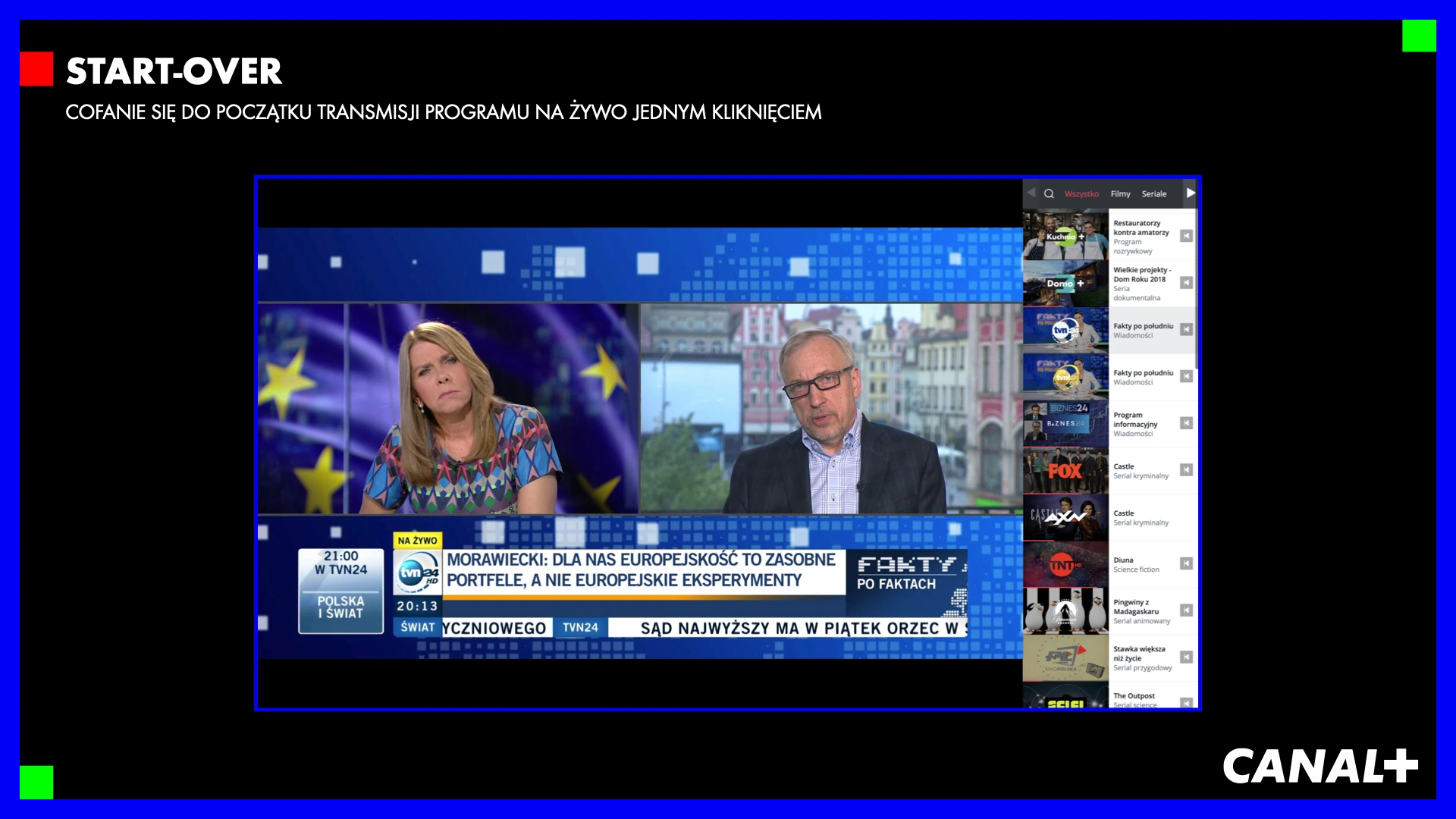This screenshot has height=819, width=1456.
Task: Click 'The Outpost' program title
Action: click(x=1134, y=695)
